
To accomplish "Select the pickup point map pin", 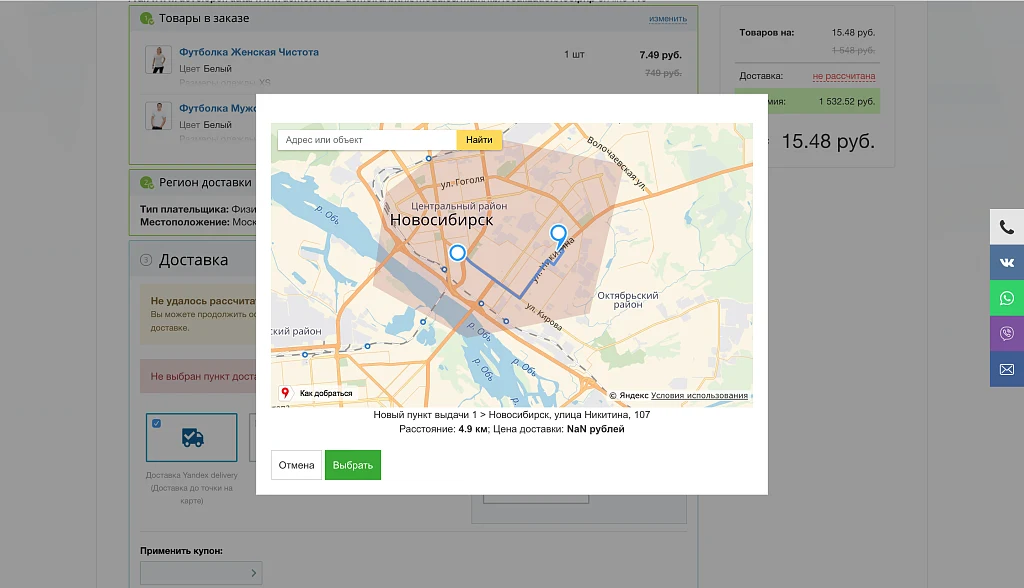I will (558, 237).
